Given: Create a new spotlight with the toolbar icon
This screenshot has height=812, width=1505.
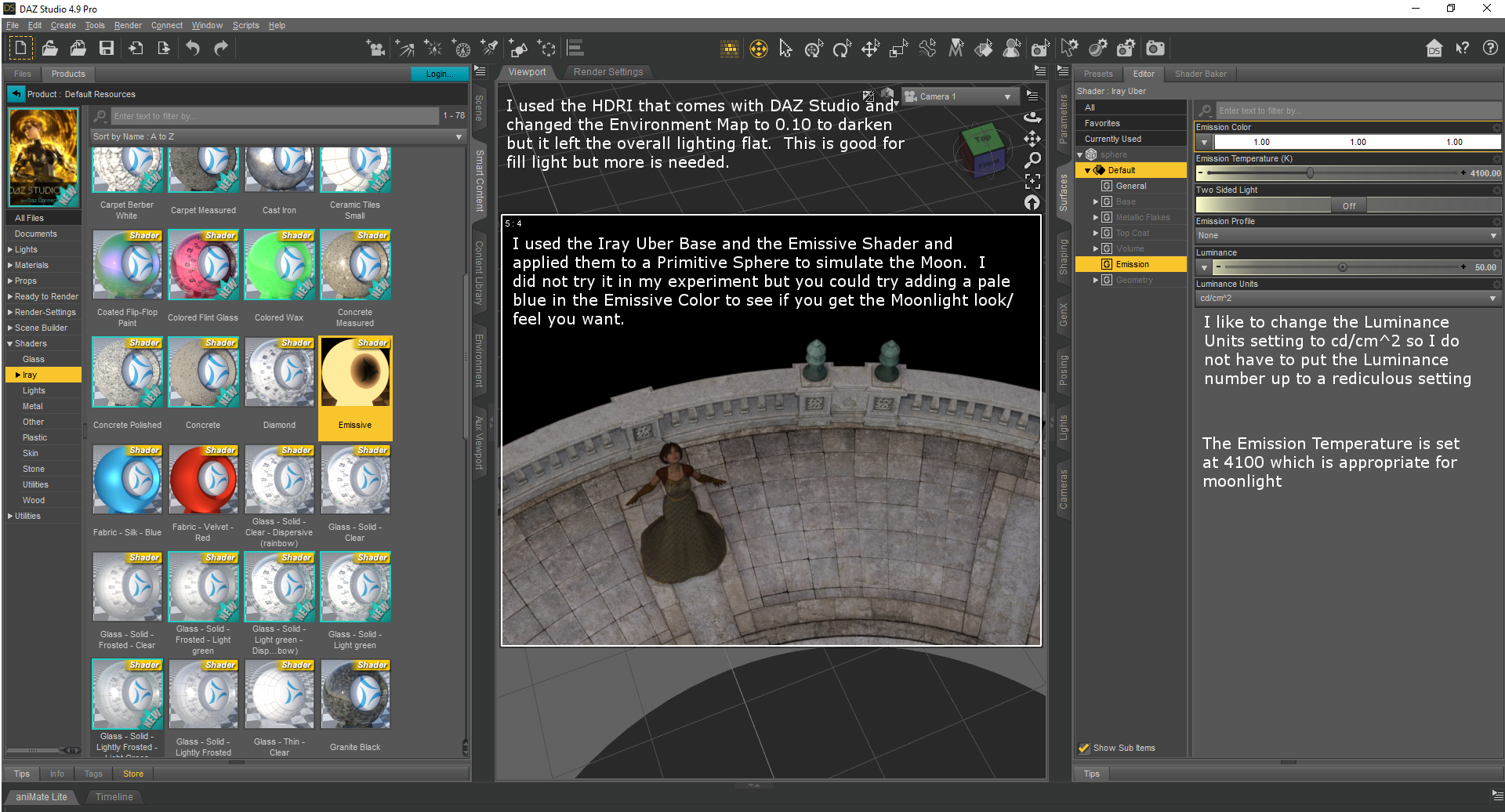Looking at the screenshot, I should (x=490, y=49).
